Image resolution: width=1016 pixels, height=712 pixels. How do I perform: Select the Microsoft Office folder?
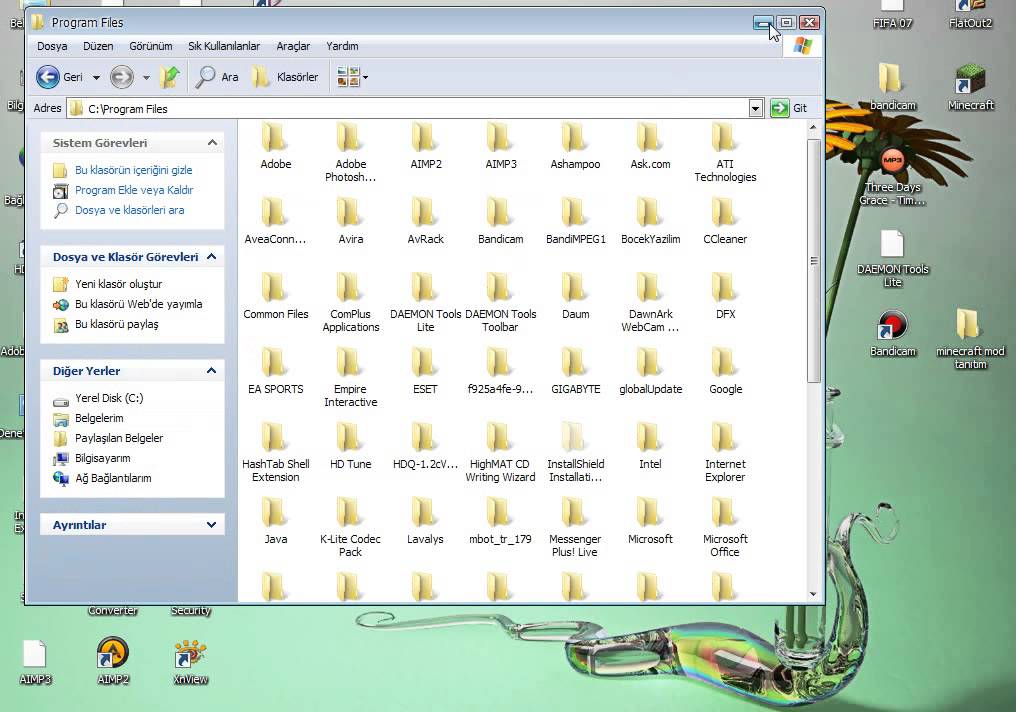point(725,529)
